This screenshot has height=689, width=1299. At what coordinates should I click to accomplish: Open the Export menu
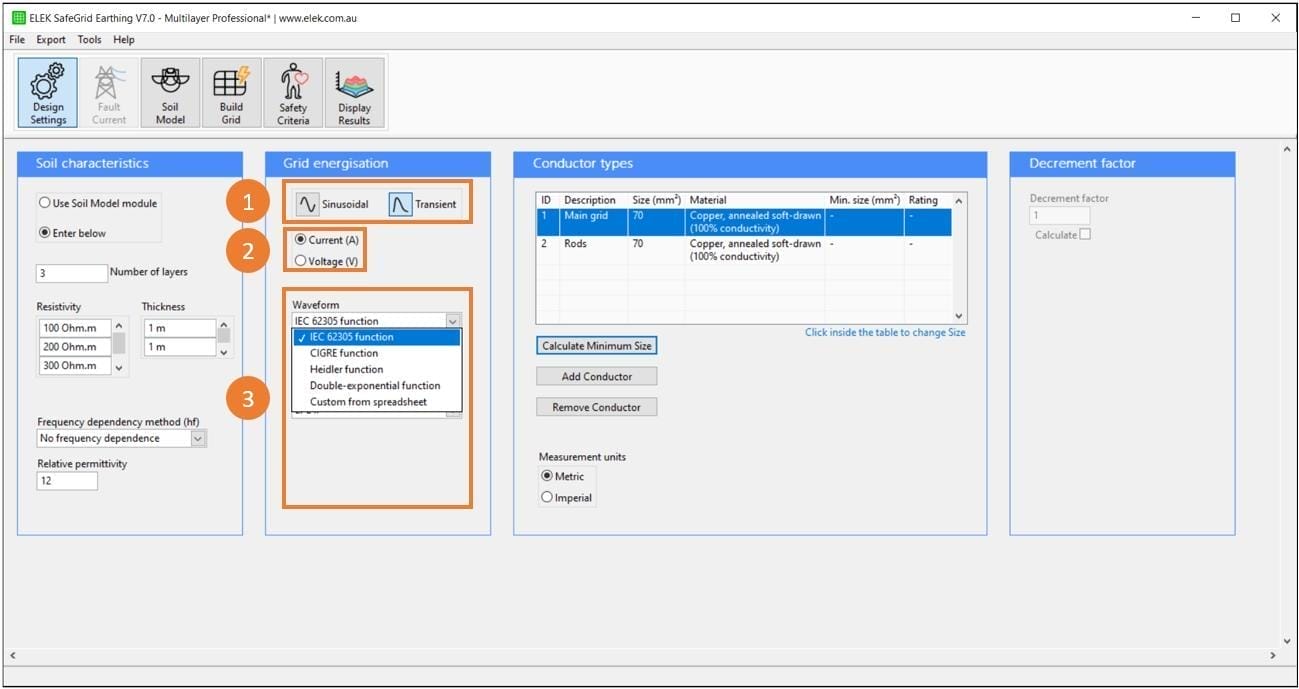coord(50,39)
